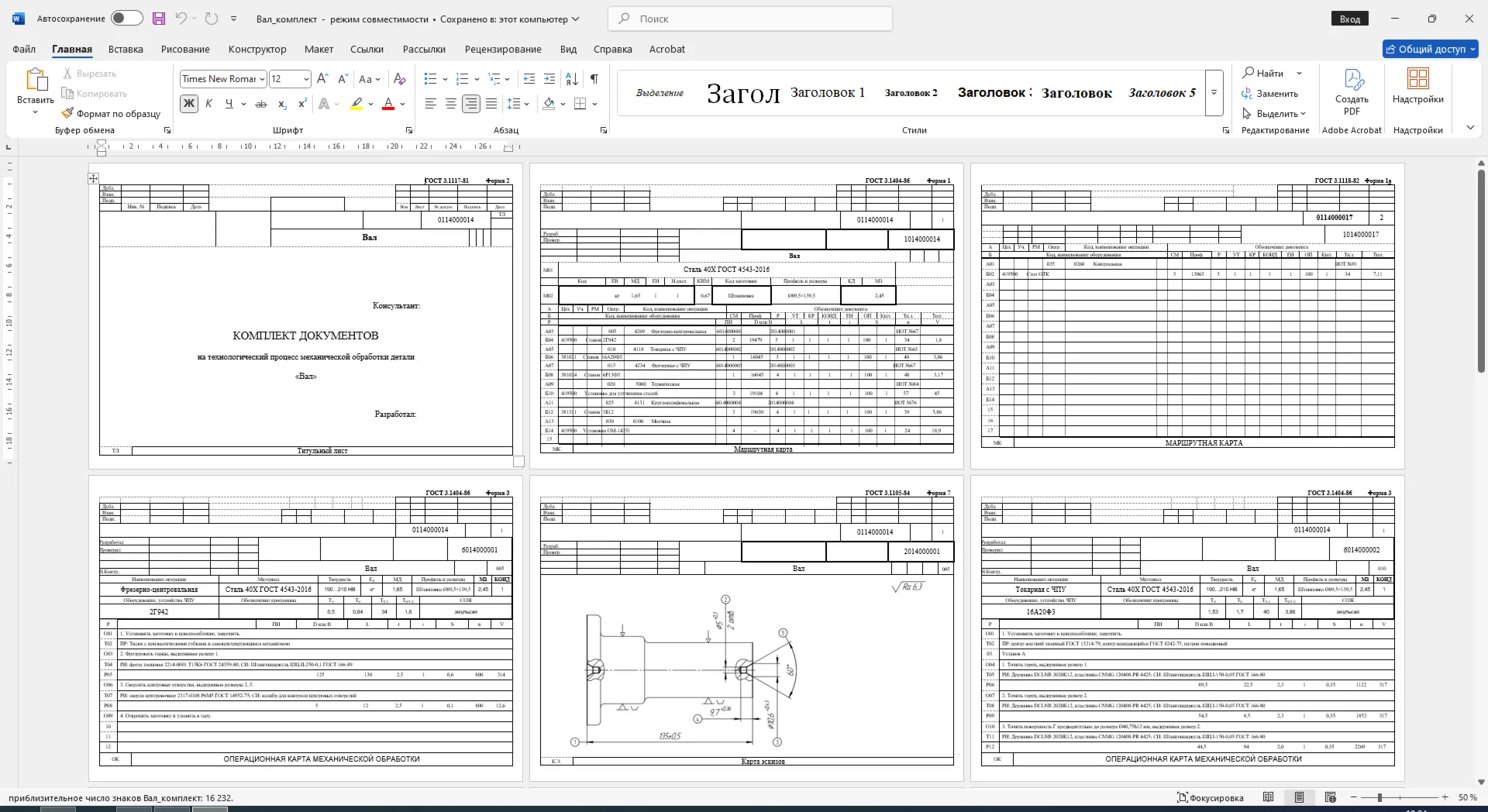Image resolution: width=1488 pixels, height=812 pixels.
Task: Toggle the AutoSave switch
Action: pyautogui.click(x=127, y=19)
